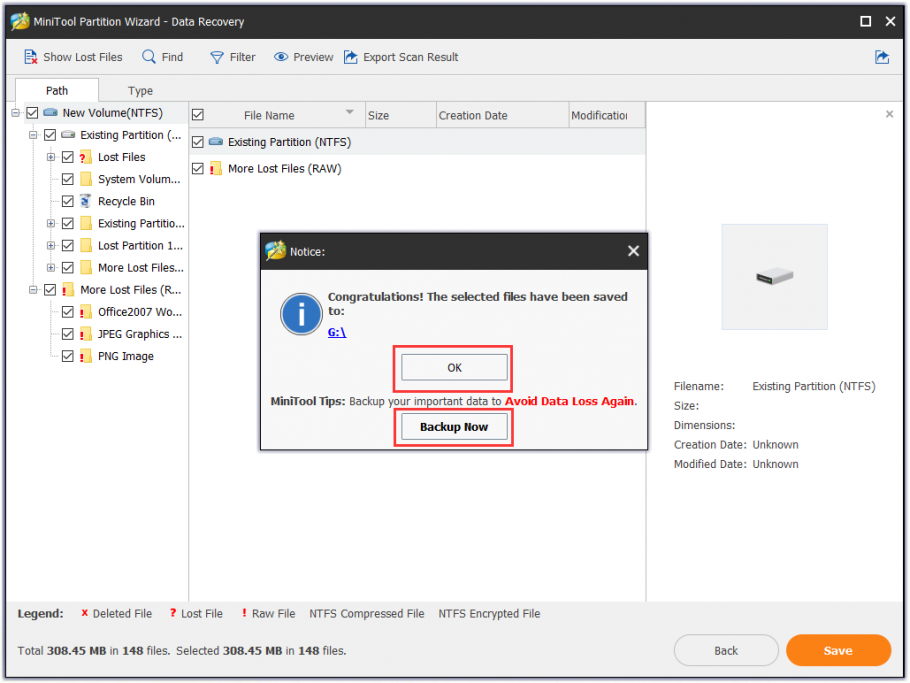Image resolution: width=910 pixels, height=683 pixels.
Task: Click the share icon at toolbar right
Action: tap(882, 57)
